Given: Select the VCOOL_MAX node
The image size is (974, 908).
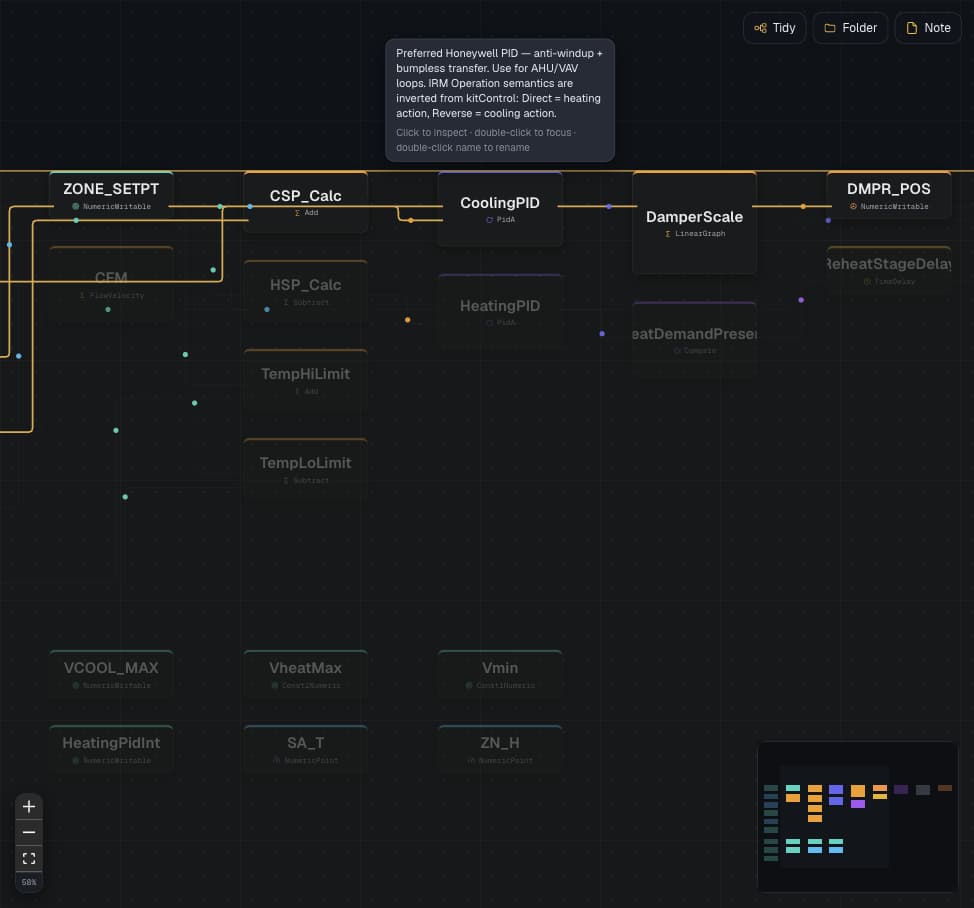Looking at the screenshot, I should click(x=111, y=674).
